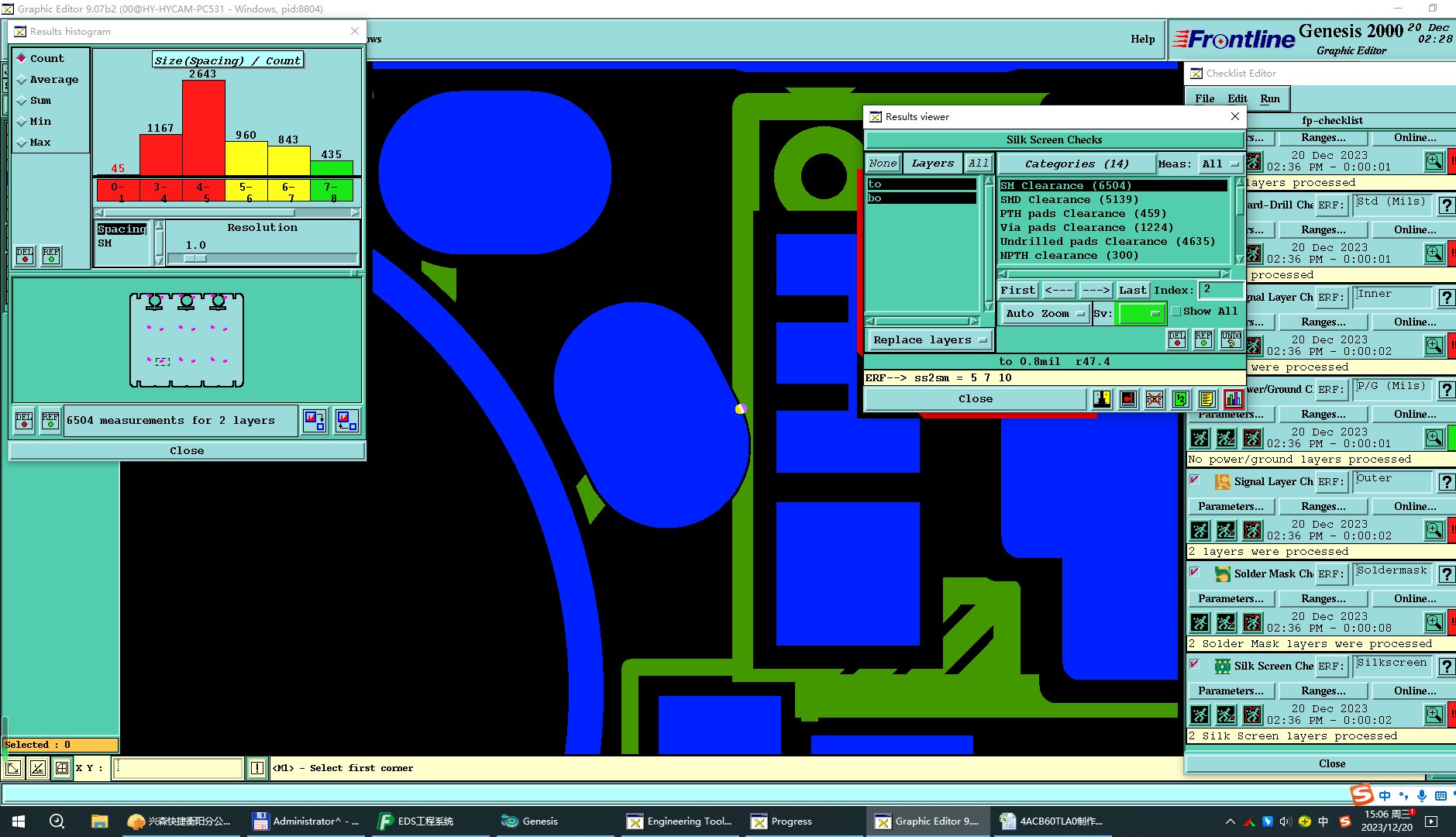The image size is (1456, 837).
Task: Go to next result with ---> button
Action: click(1096, 290)
